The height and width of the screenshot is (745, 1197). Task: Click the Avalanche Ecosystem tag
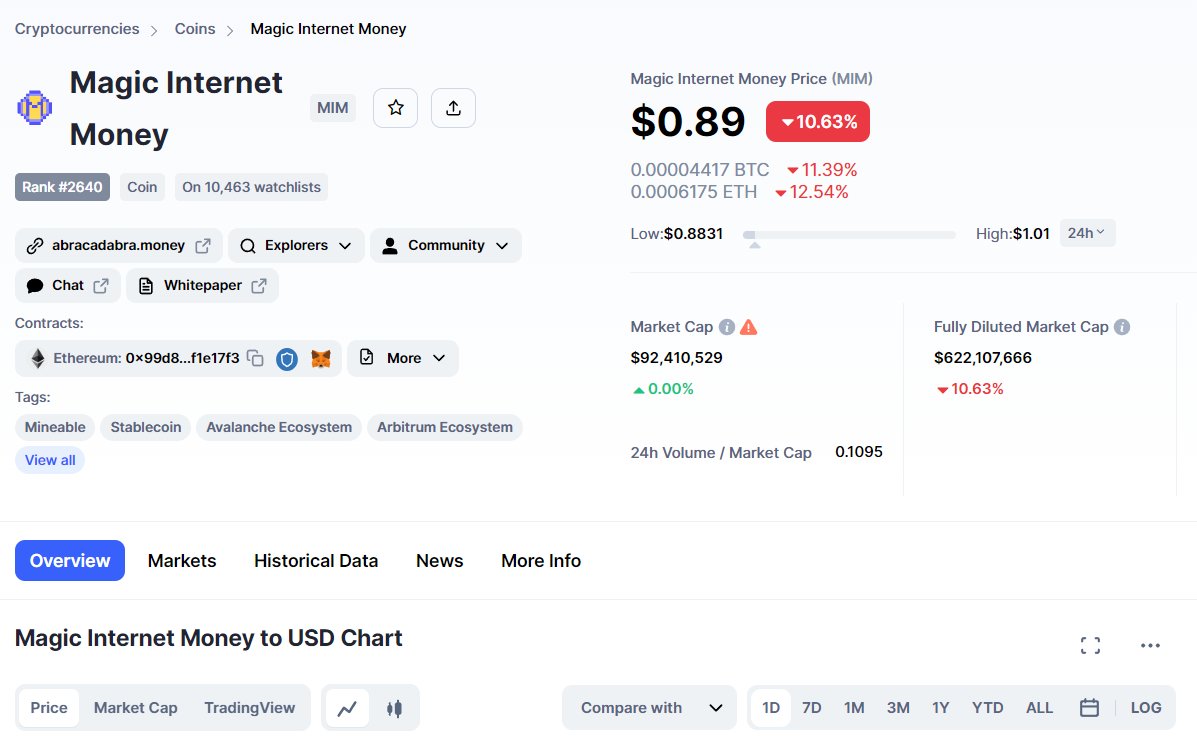[279, 427]
